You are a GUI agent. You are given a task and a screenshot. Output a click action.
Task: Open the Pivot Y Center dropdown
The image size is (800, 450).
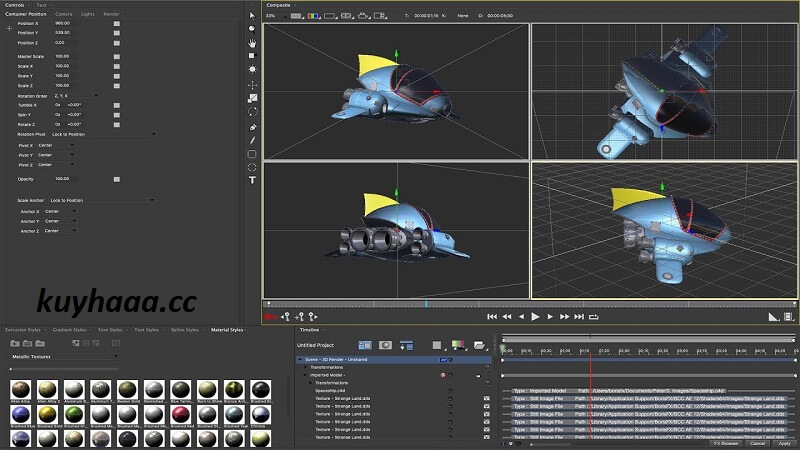(x=57, y=155)
